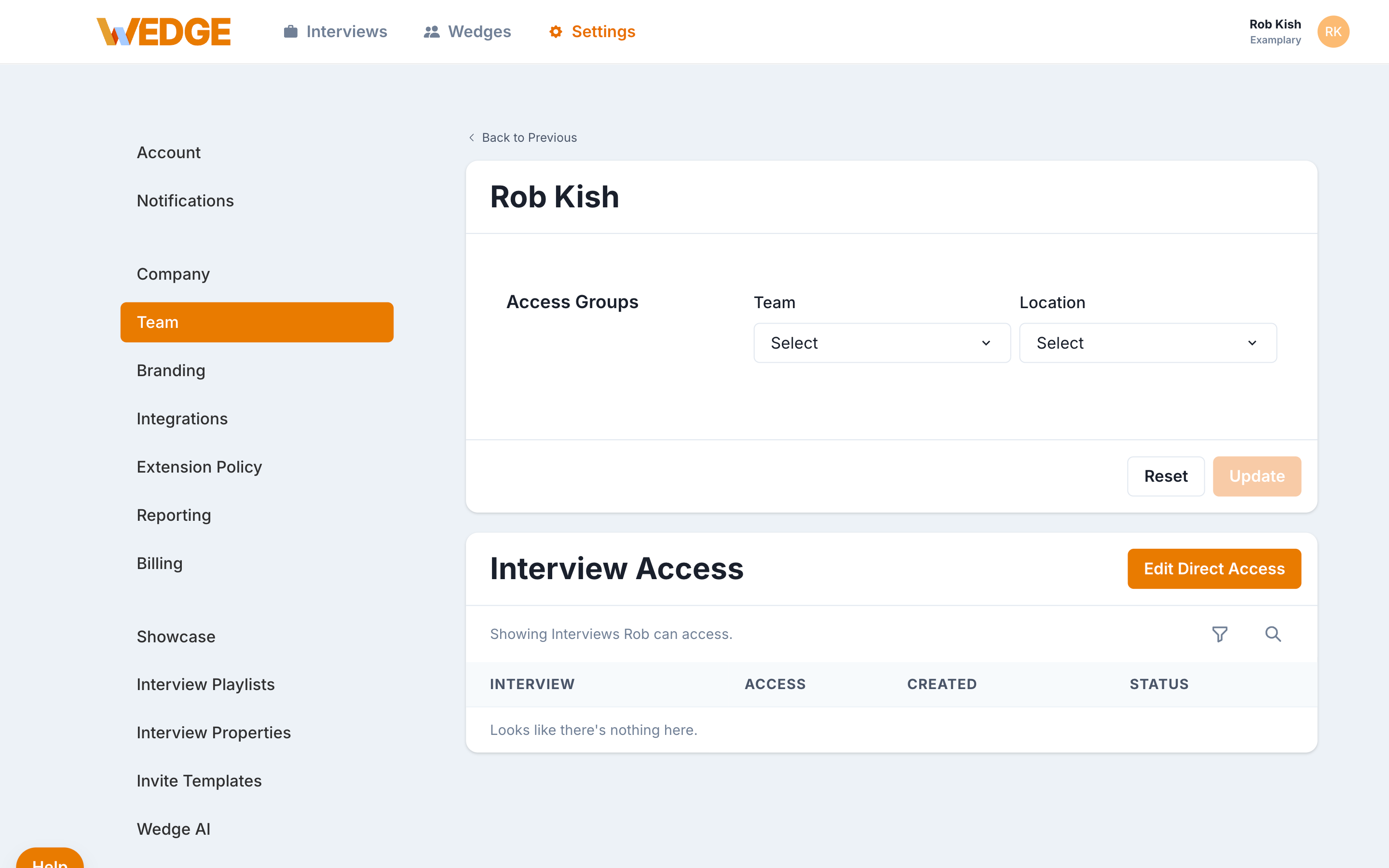This screenshot has width=1389, height=868.
Task: Open the Reporting settings section
Action: tap(174, 515)
